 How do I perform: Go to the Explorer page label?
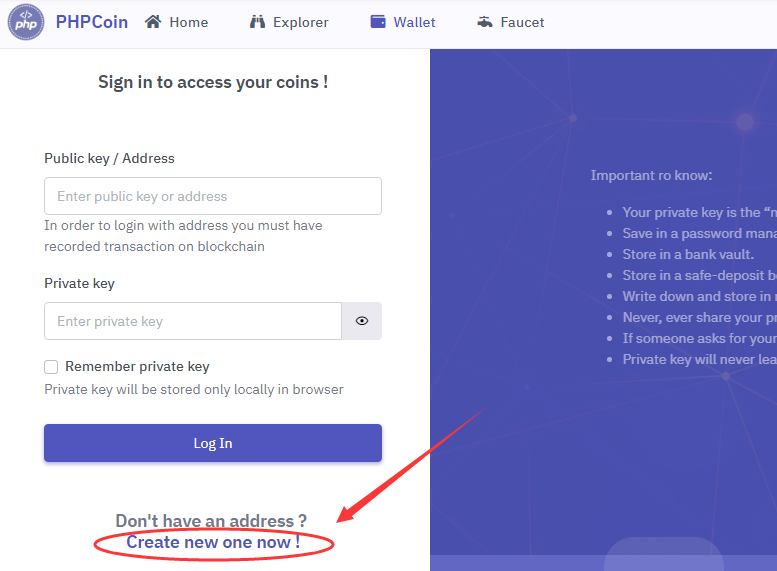300,22
